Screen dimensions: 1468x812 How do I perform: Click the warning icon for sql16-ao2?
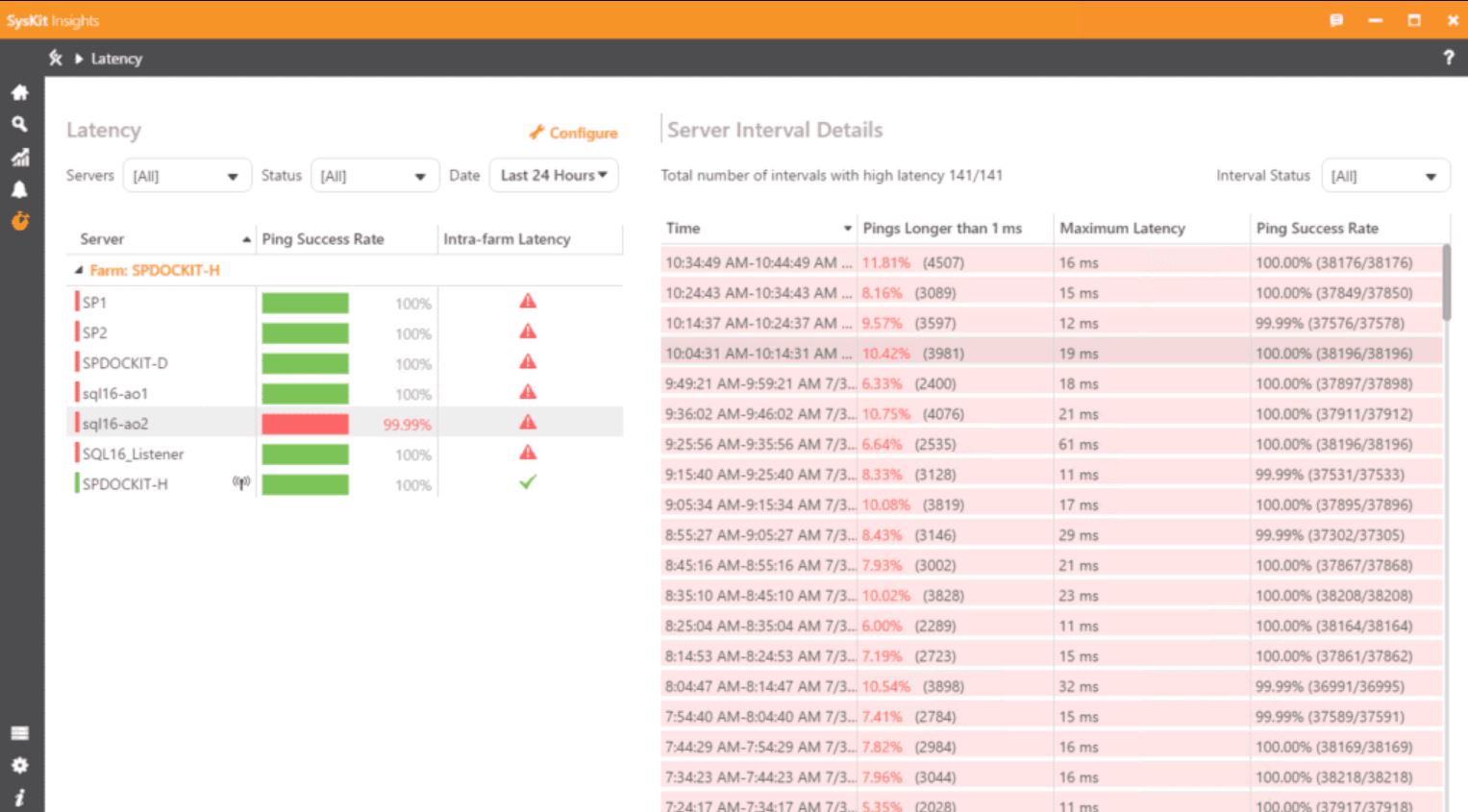pos(528,423)
